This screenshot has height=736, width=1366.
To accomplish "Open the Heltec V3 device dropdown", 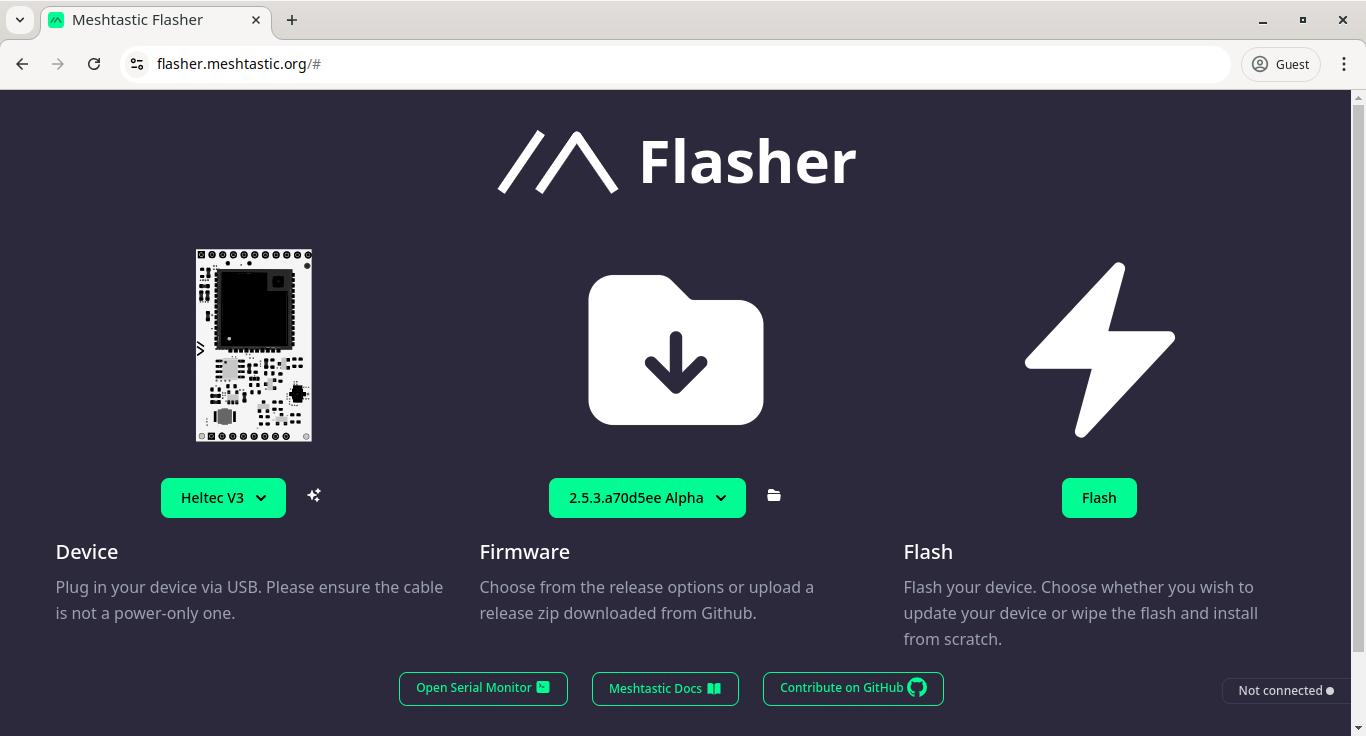I will [x=223, y=497].
